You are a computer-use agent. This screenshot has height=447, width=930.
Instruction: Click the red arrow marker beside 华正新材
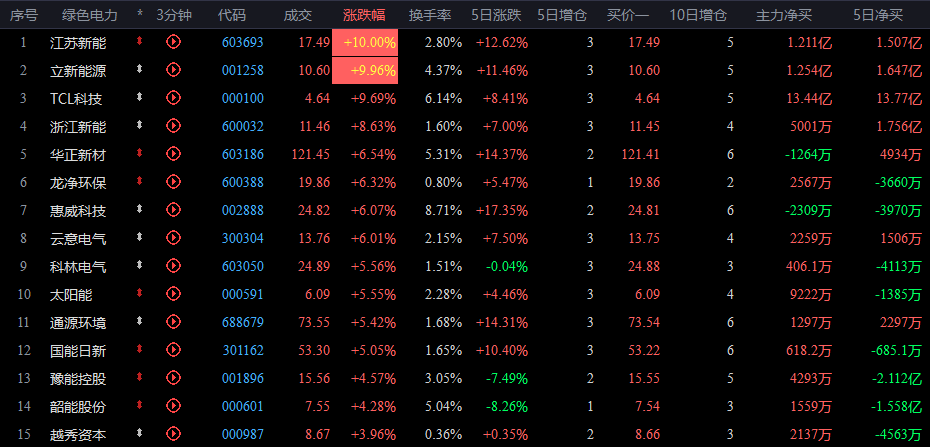(x=140, y=153)
